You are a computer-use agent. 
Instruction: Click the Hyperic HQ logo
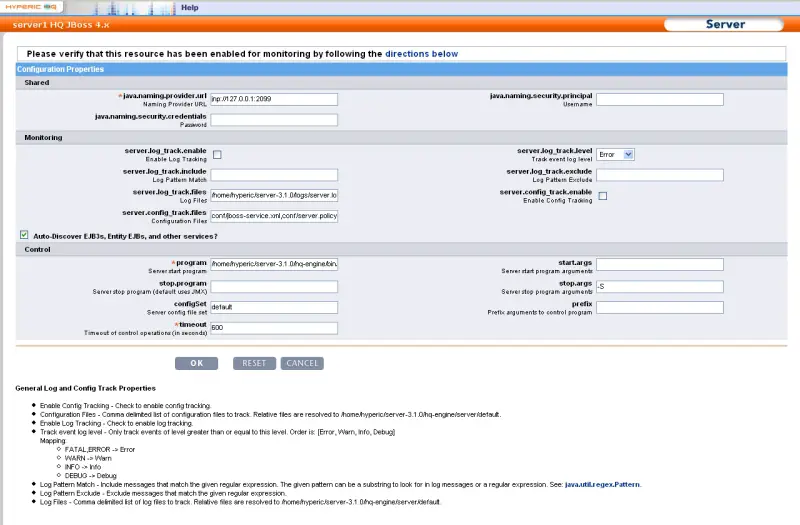[31, 7]
